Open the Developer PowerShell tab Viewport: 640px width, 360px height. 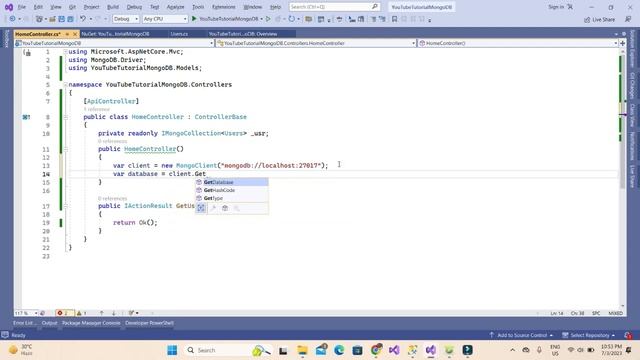(x=149, y=323)
